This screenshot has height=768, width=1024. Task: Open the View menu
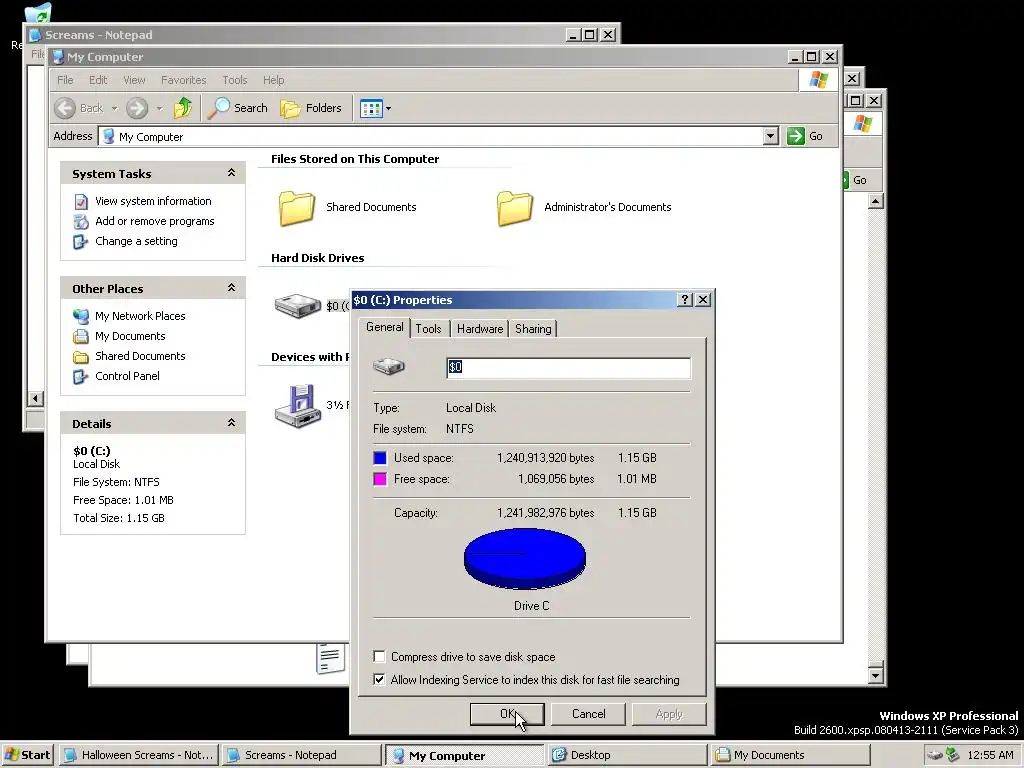135,80
